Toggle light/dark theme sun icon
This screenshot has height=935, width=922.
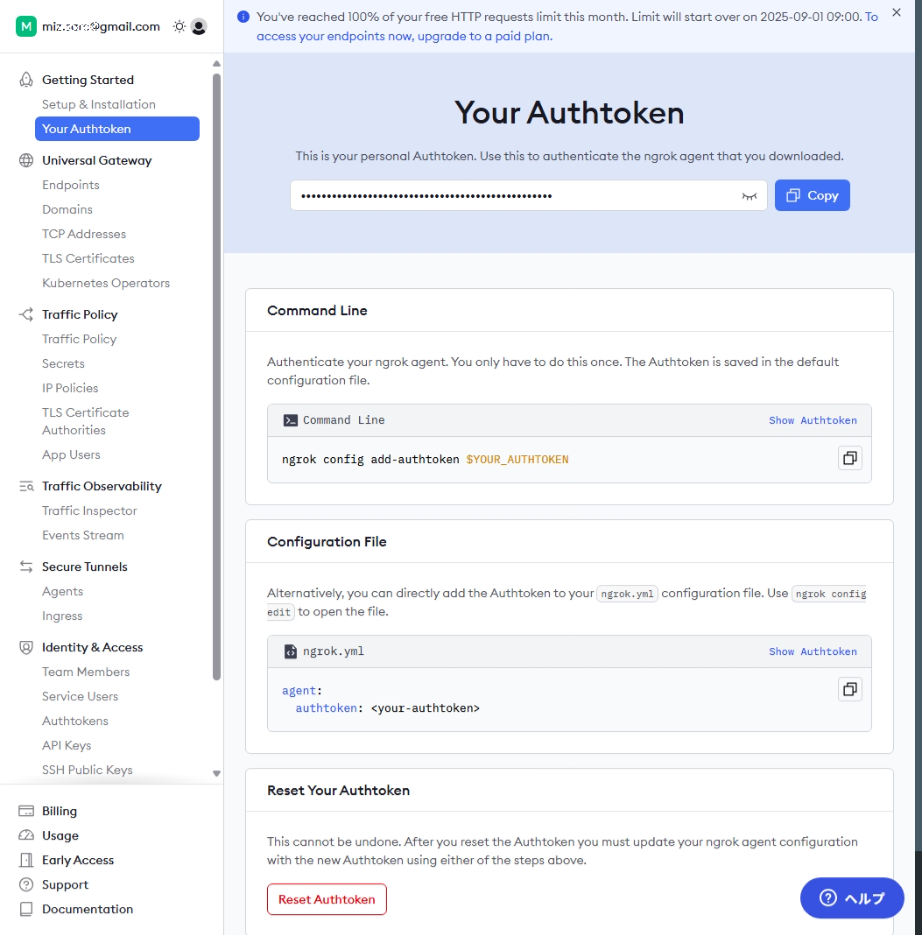(179, 27)
